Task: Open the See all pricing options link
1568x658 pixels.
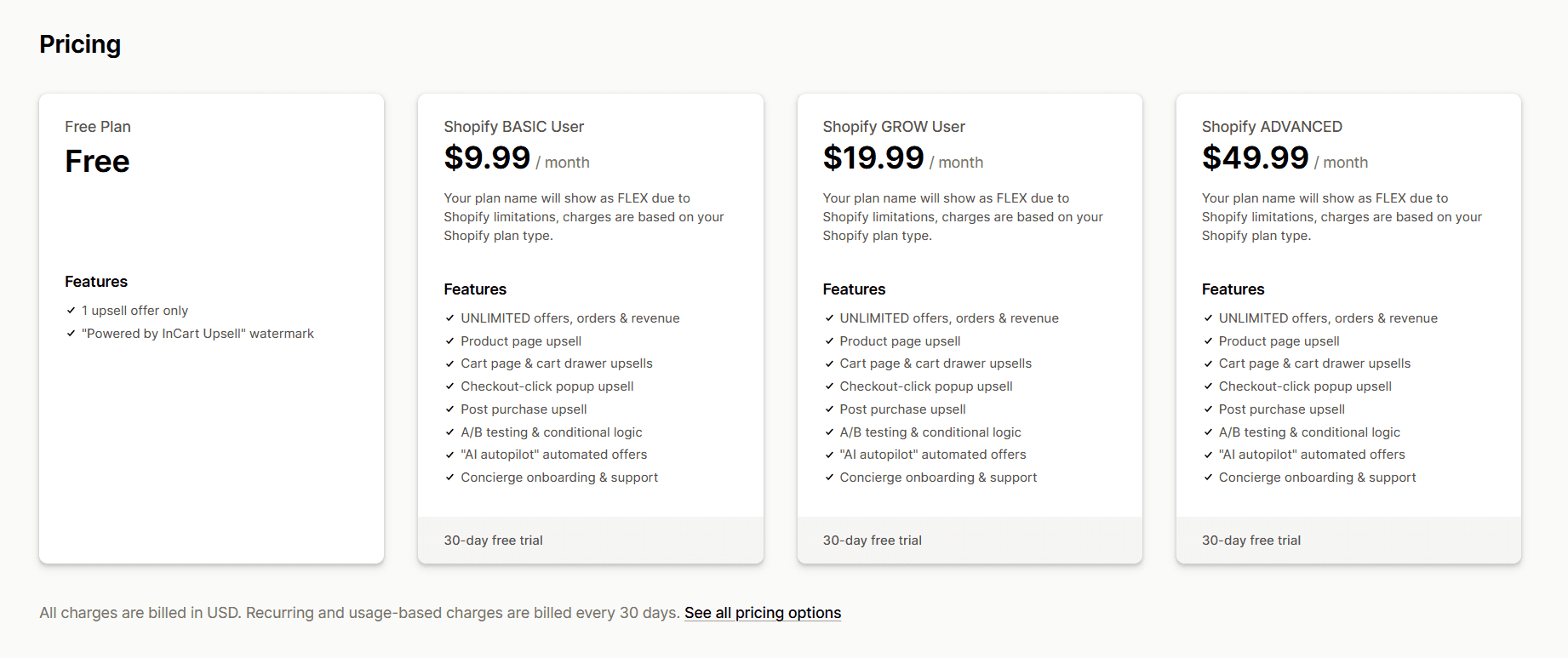Action: pos(762,613)
